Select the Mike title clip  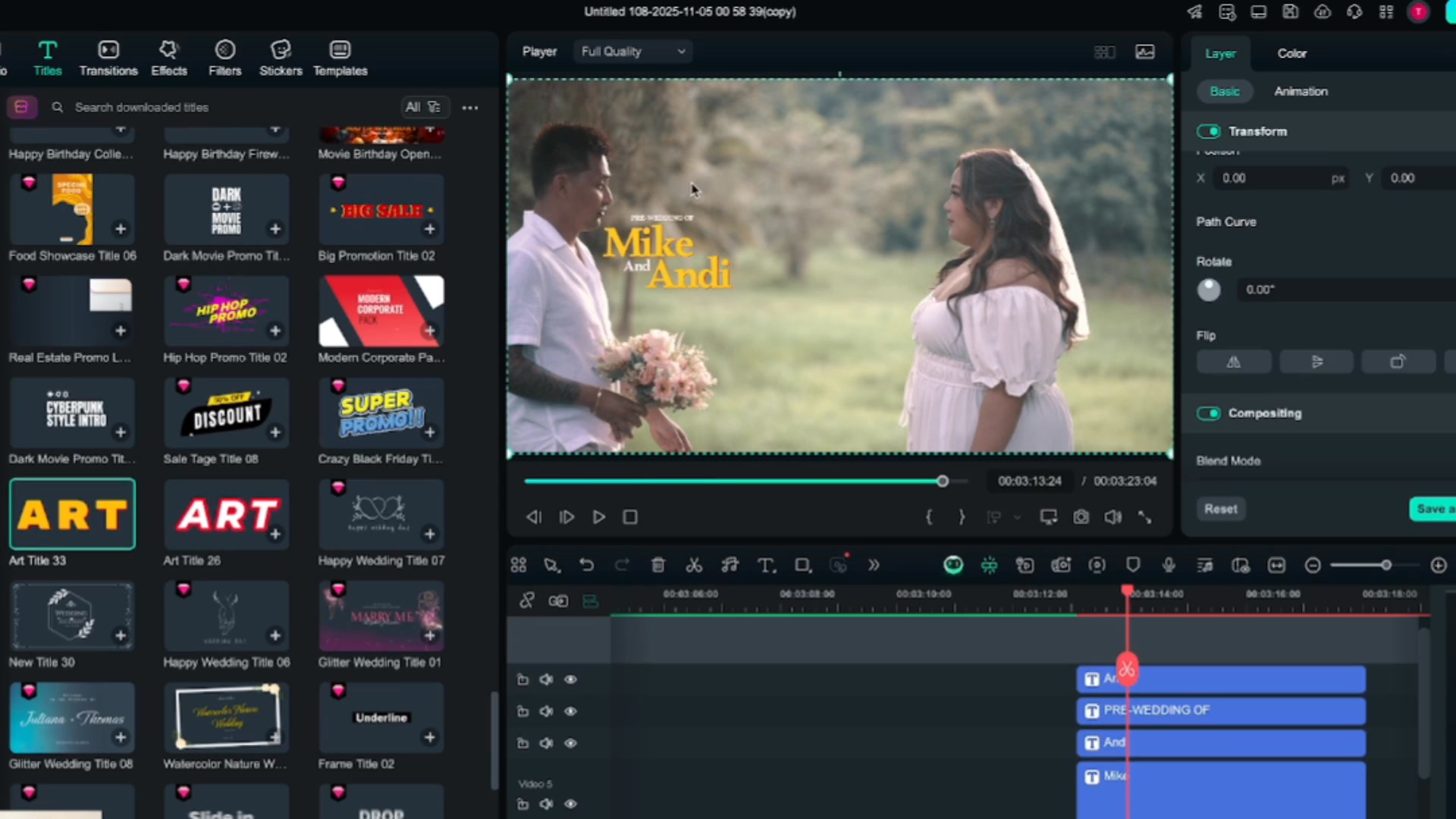1221,789
